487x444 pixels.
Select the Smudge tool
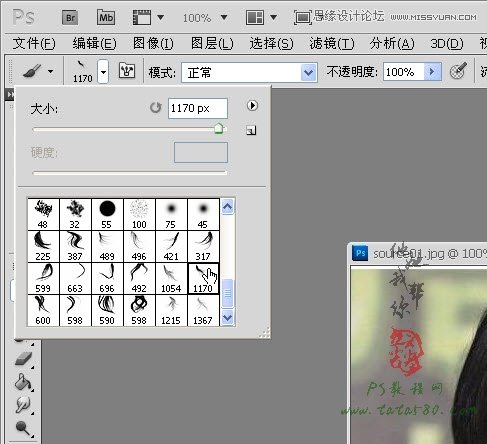[23, 404]
